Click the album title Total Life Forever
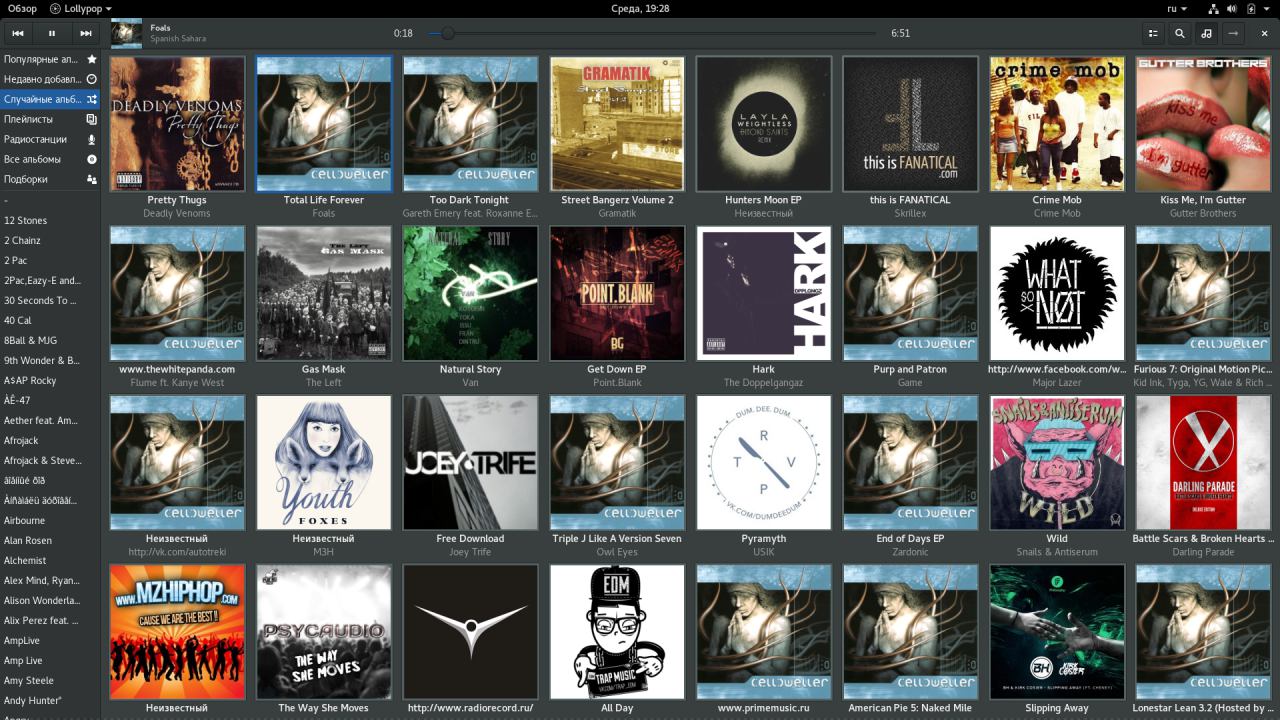The image size is (1280, 720). [x=324, y=200]
